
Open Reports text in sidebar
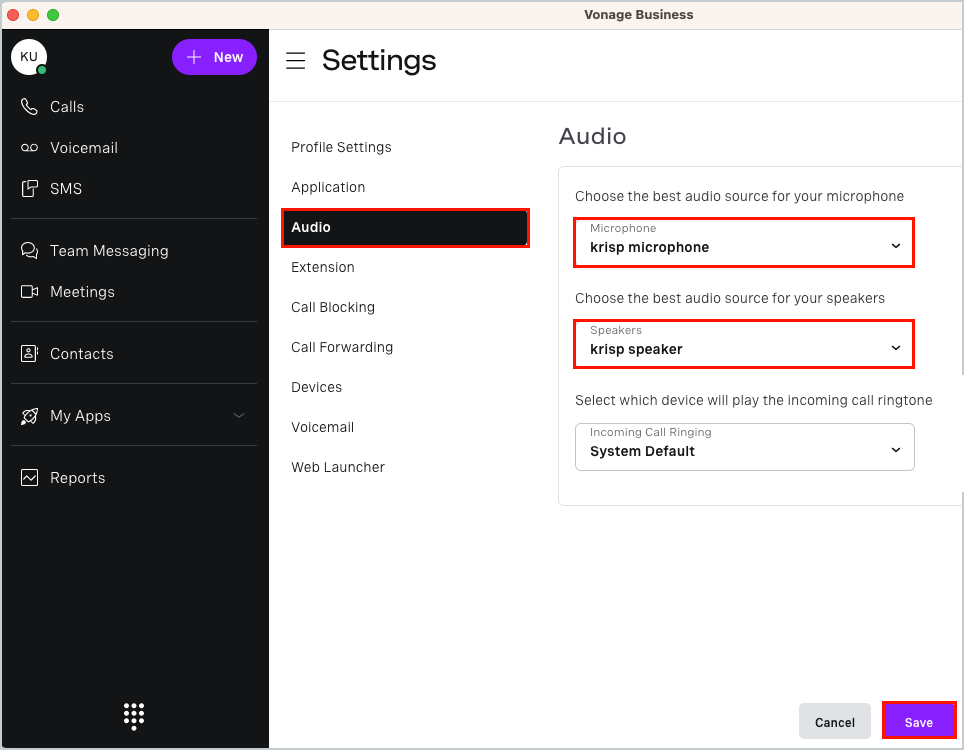click(x=77, y=478)
